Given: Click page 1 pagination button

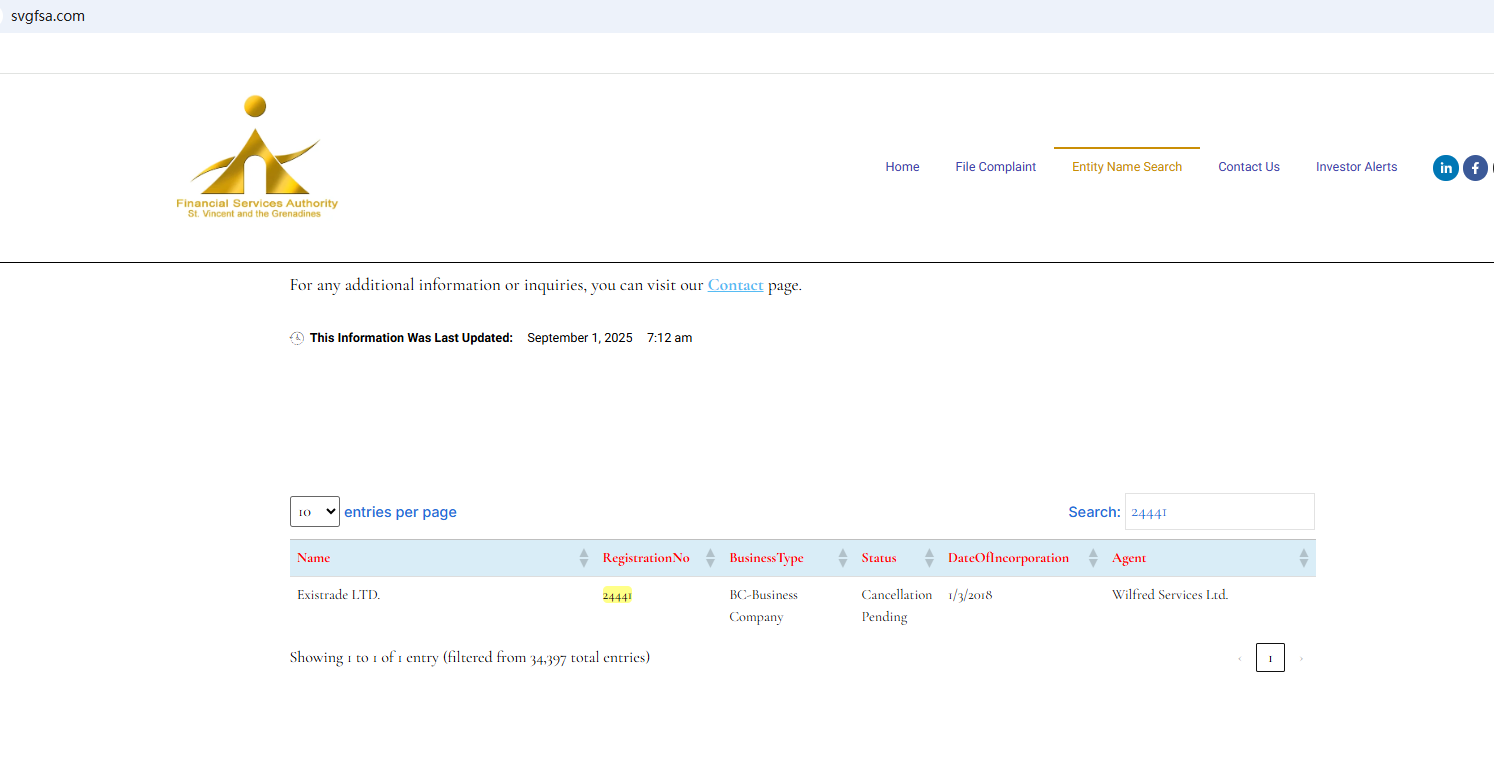Looking at the screenshot, I should (1270, 658).
